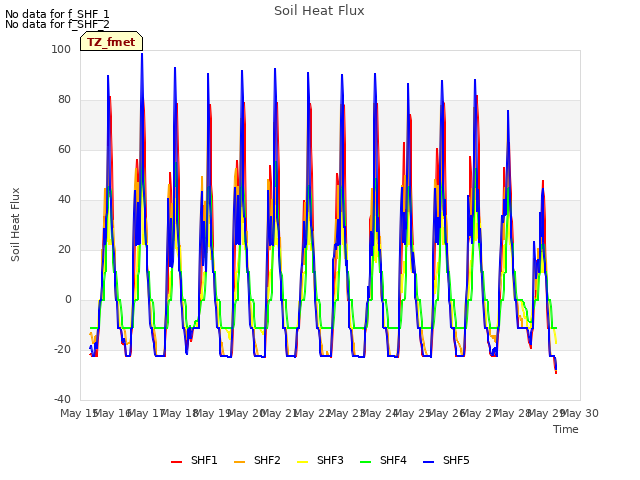
Task: Click the 60 y-axis tick label
Action: tap(64, 149)
